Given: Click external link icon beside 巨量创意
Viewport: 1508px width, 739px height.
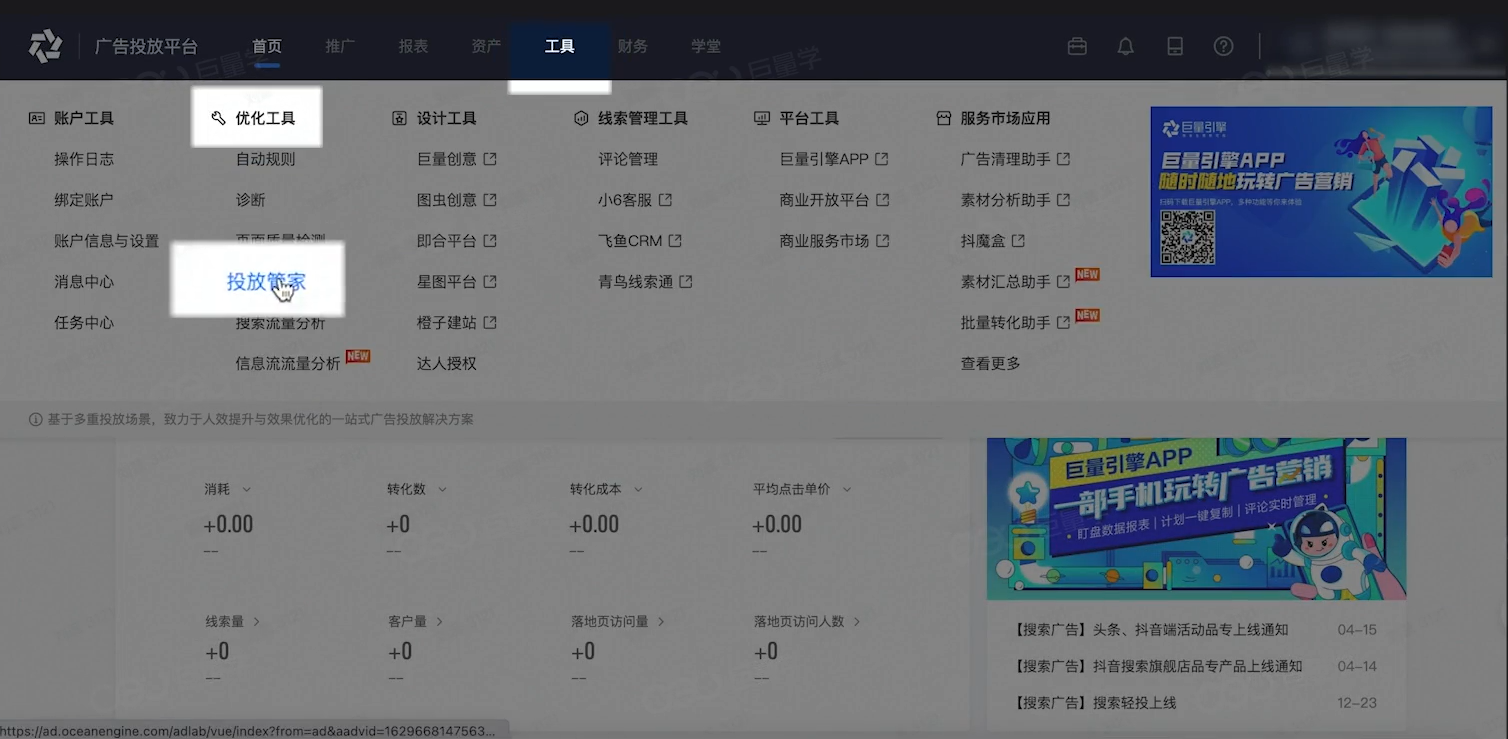Looking at the screenshot, I should click(490, 159).
